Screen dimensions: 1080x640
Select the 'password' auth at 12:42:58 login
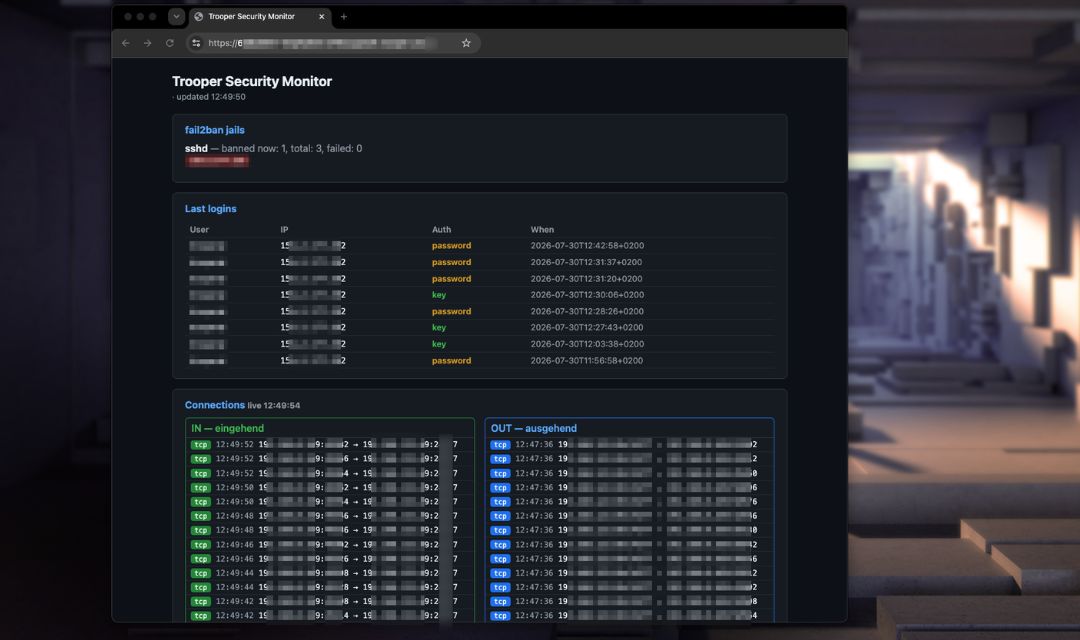coord(451,245)
